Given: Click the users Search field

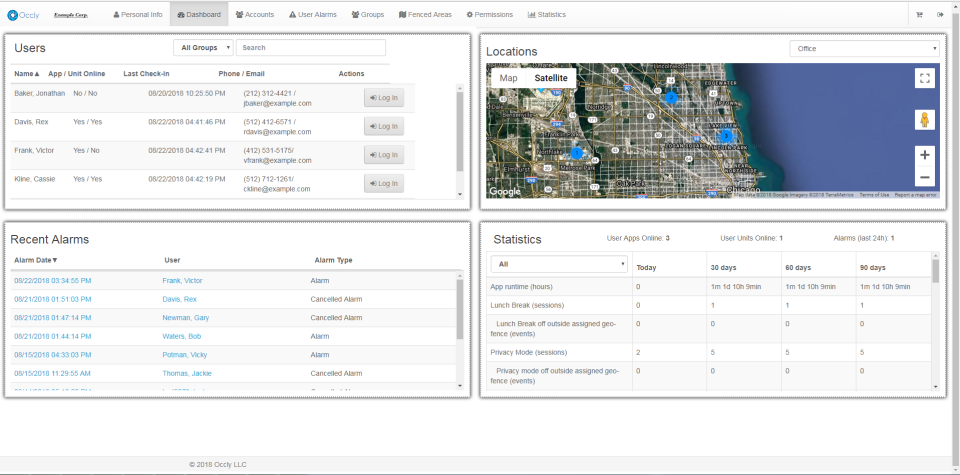Looking at the screenshot, I should 311,48.
